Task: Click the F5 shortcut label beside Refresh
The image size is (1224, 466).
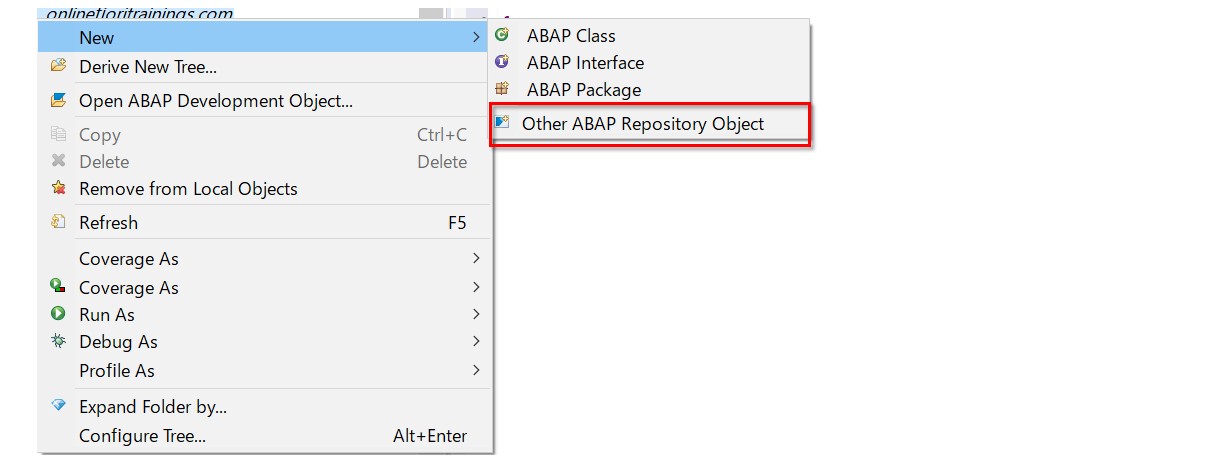Action: tap(457, 222)
